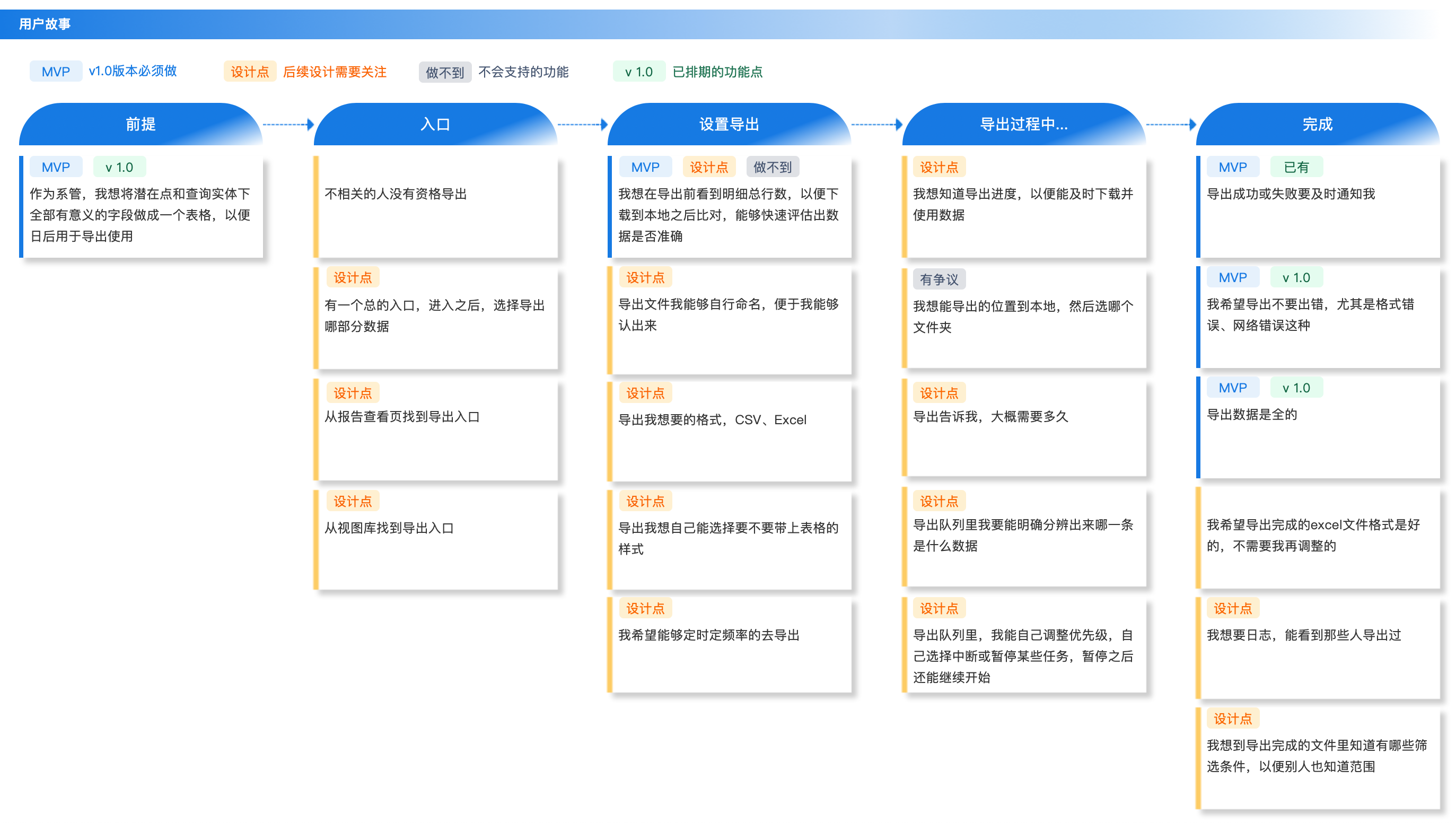Image resolution: width=1456 pixels, height=823 pixels.
Task: Click the arrow between 设置导出 and 导出过程中
Action: (x=875, y=126)
